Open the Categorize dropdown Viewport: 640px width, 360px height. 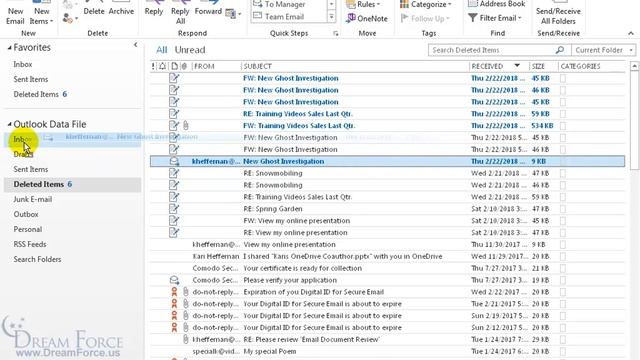(x=426, y=4)
